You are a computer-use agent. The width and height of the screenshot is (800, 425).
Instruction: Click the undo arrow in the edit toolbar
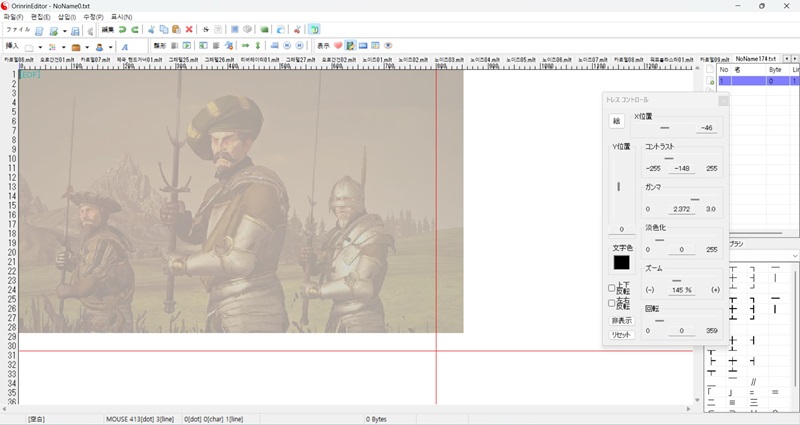click(x=122, y=30)
